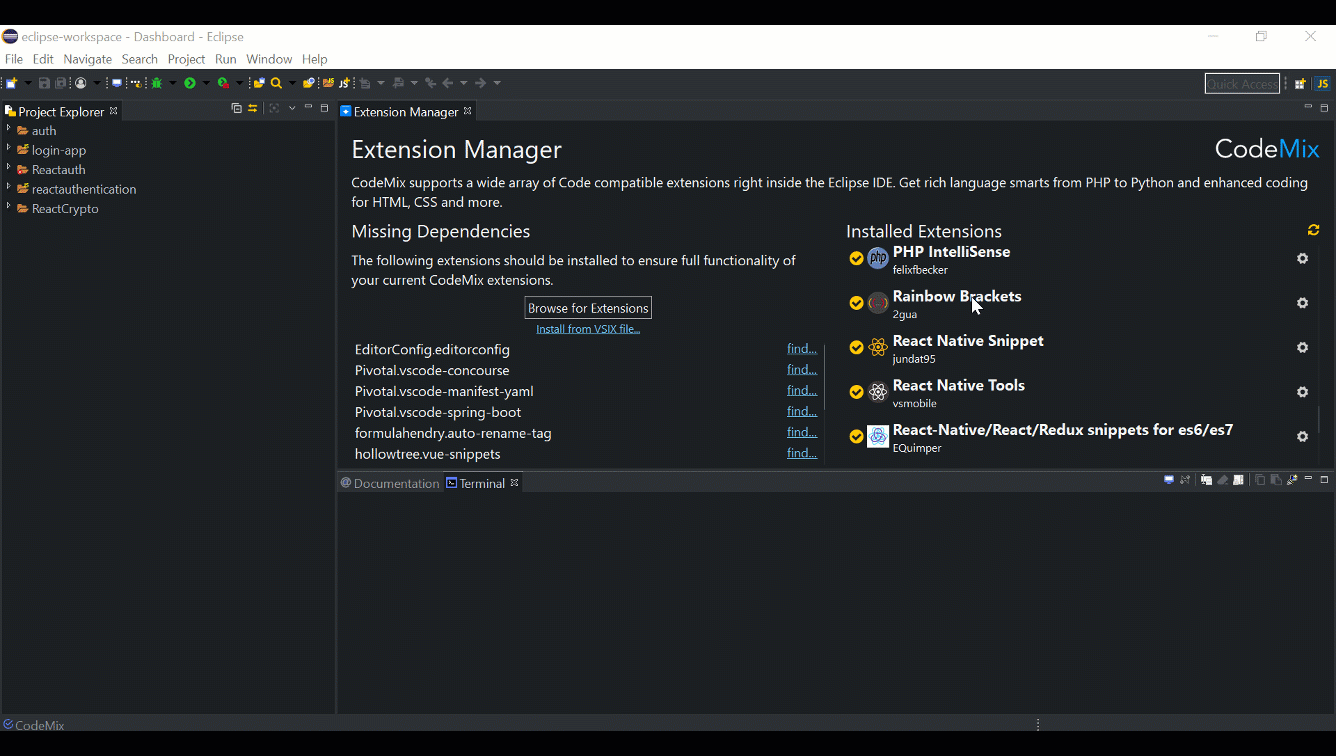Click find link for Pivotal.vscode-concourse

point(802,370)
